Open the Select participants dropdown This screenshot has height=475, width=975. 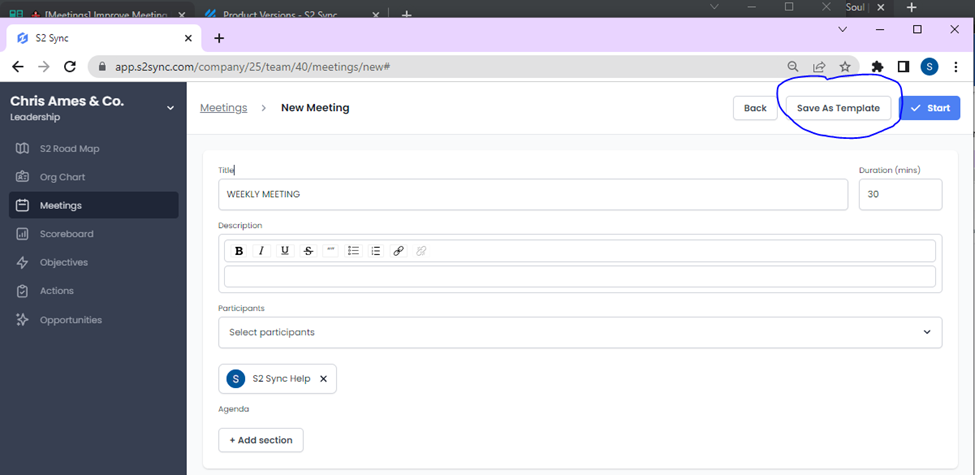coord(580,333)
